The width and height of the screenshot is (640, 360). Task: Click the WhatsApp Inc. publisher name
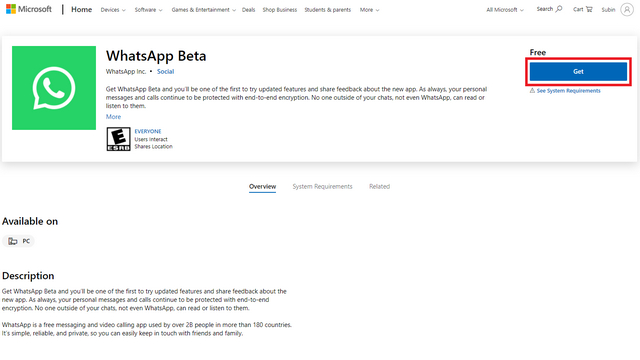(x=126, y=71)
